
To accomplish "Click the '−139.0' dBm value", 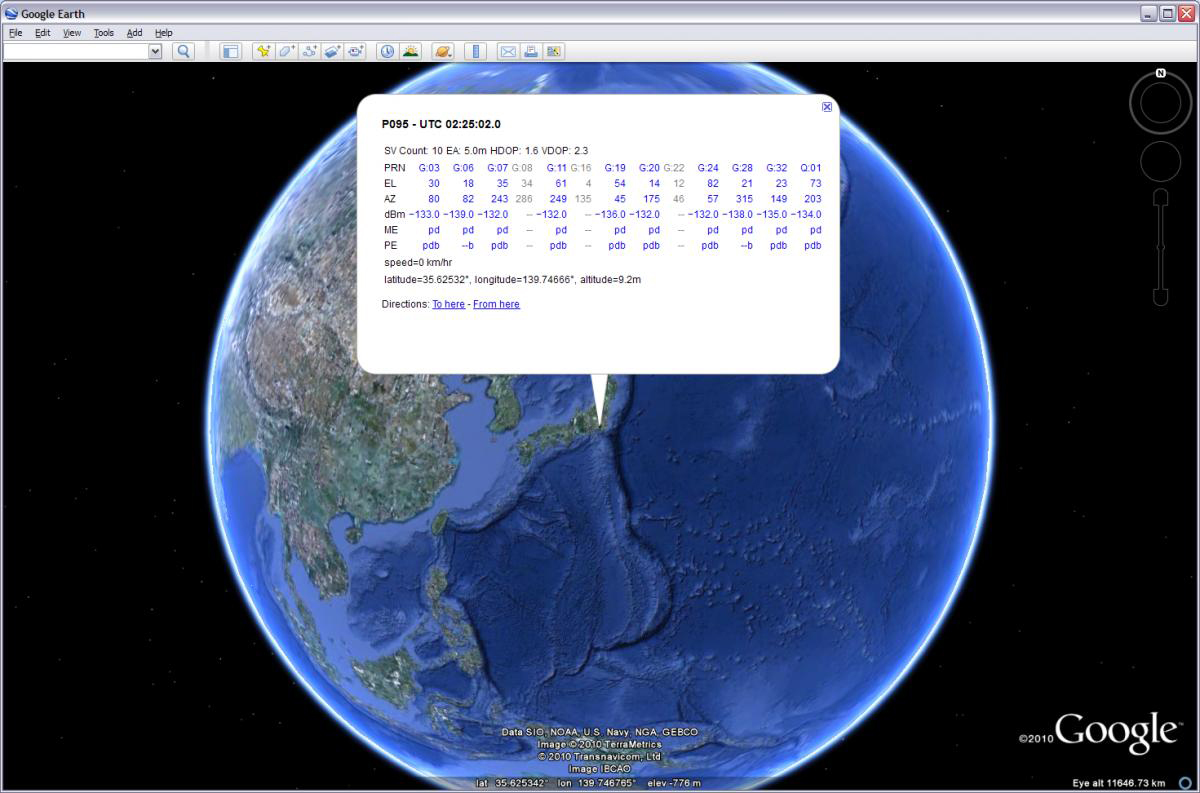I will pos(458,214).
